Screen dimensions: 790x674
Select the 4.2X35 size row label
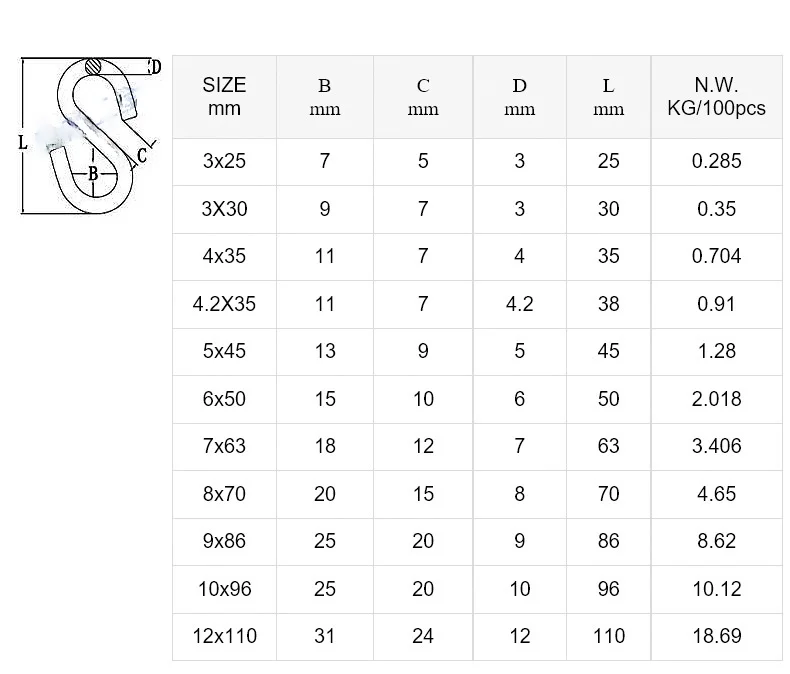pos(224,304)
